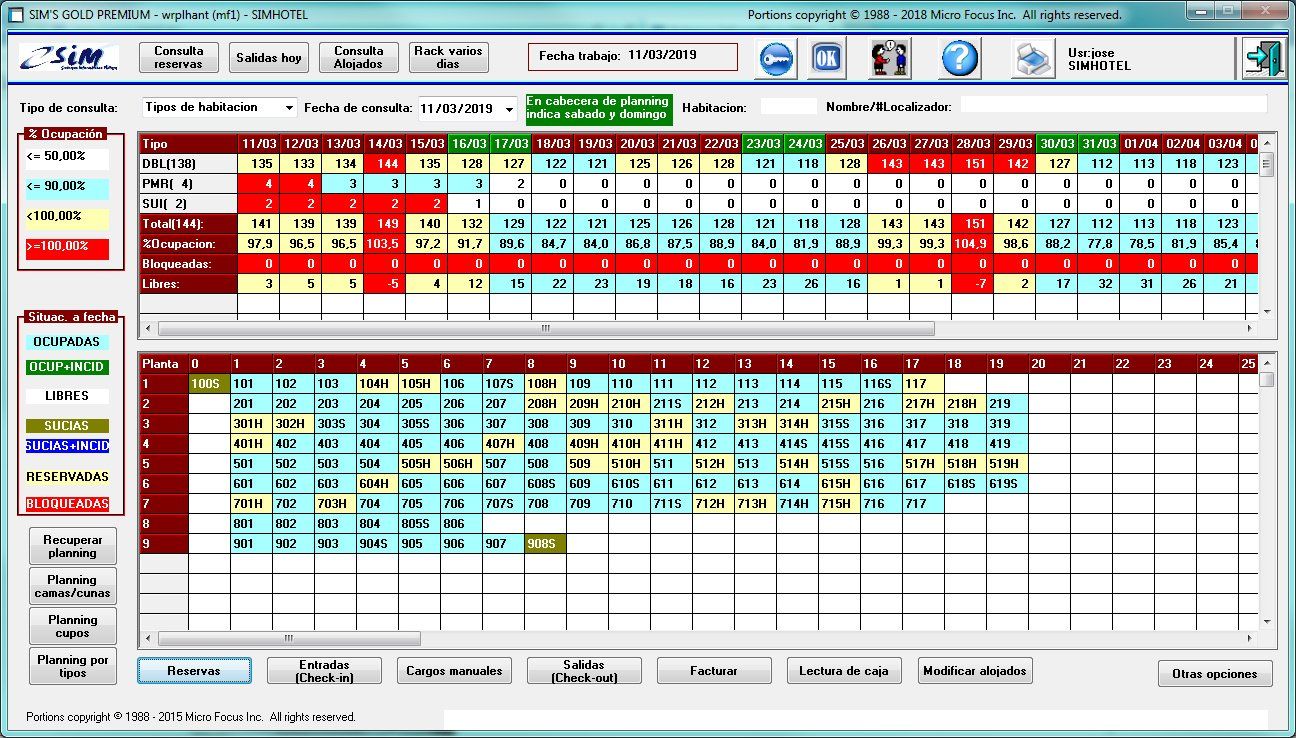The height and width of the screenshot is (738, 1296).
Task: Click the RESERVADAS legend swatch
Action: click(x=68, y=477)
